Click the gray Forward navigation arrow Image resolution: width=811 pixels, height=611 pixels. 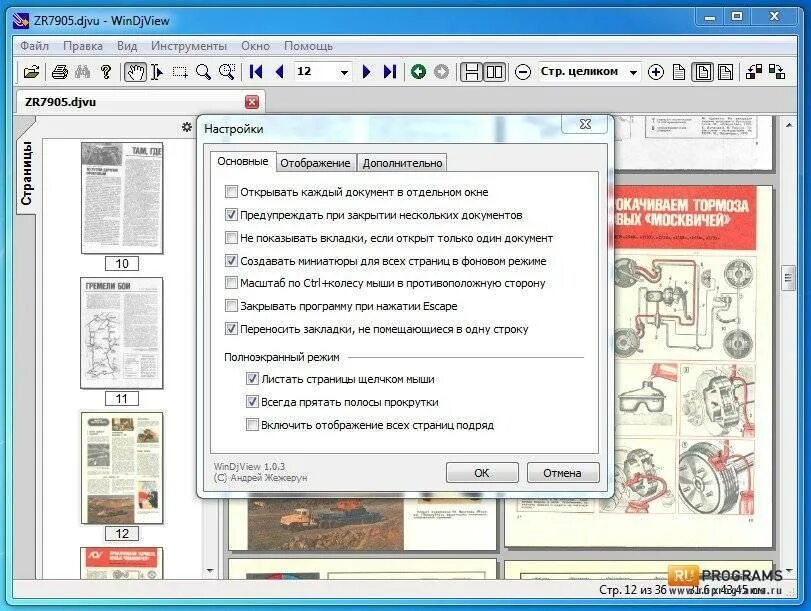pyautogui.click(x=441, y=71)
